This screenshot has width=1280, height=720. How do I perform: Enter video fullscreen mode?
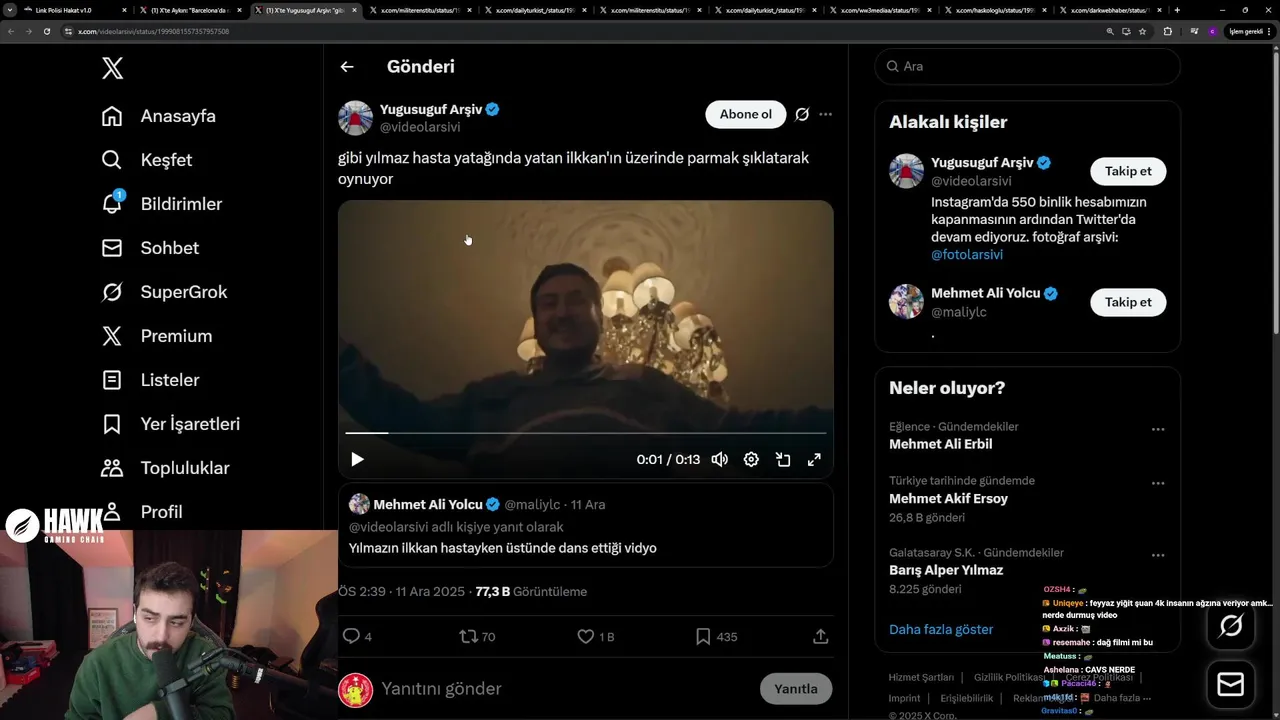(814, 459)
